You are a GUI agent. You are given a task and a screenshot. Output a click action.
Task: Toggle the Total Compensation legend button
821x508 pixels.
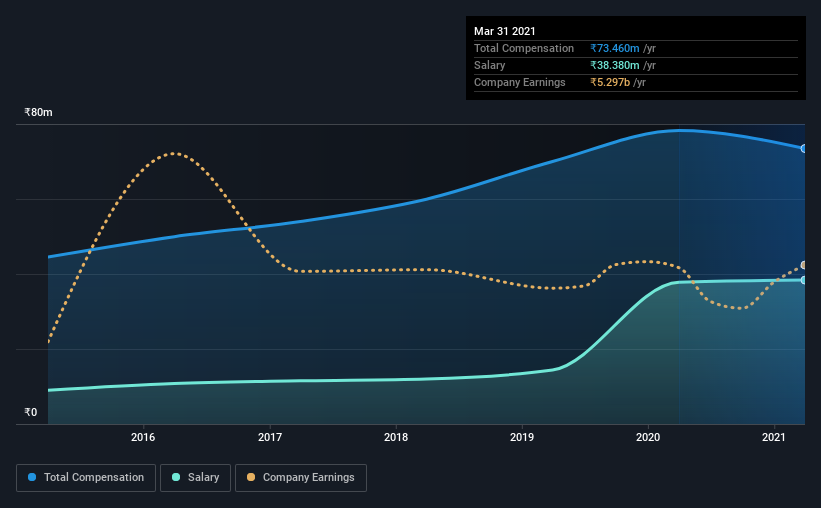[86, 478]
